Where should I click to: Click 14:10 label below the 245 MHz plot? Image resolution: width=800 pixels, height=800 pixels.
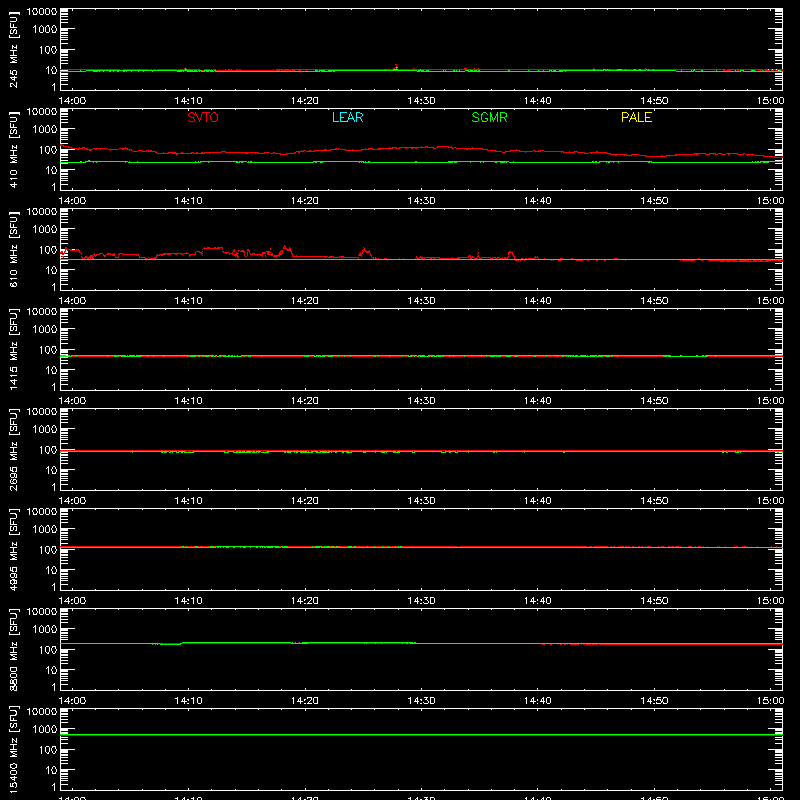(x=188, y=101)
